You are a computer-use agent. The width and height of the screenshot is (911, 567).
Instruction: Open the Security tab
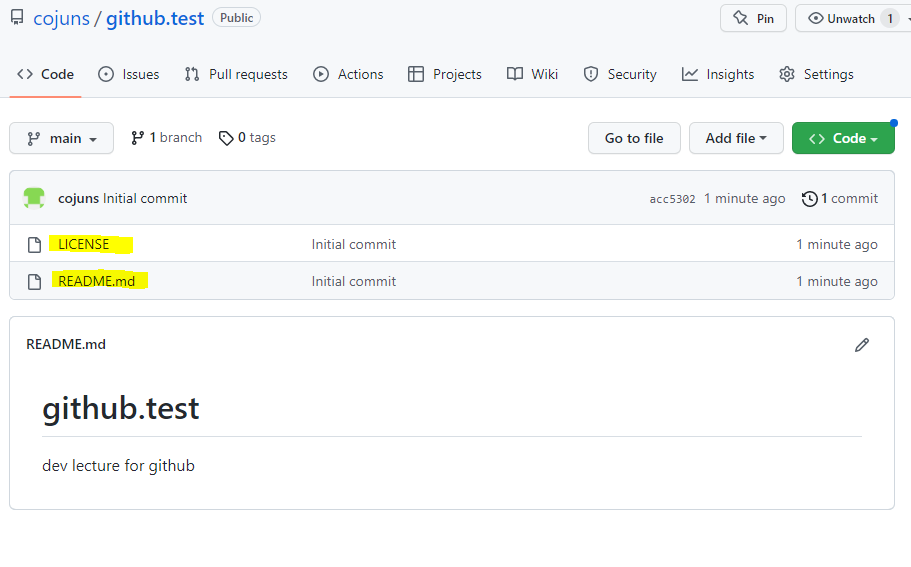coord(620,74)
